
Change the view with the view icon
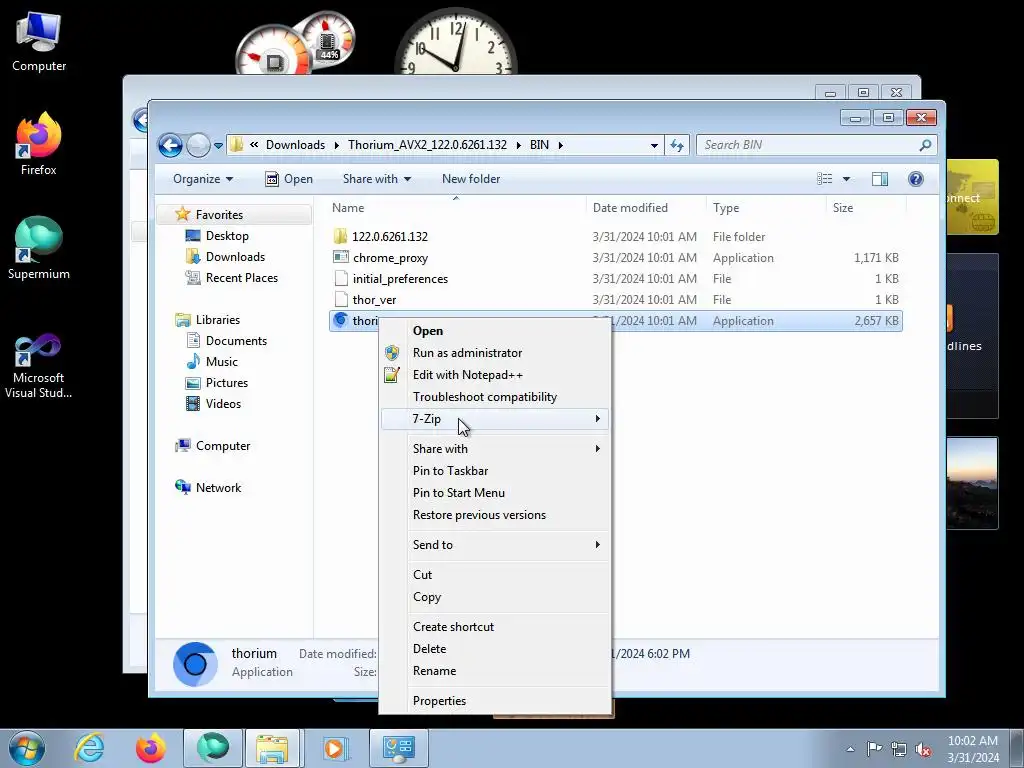825,179
